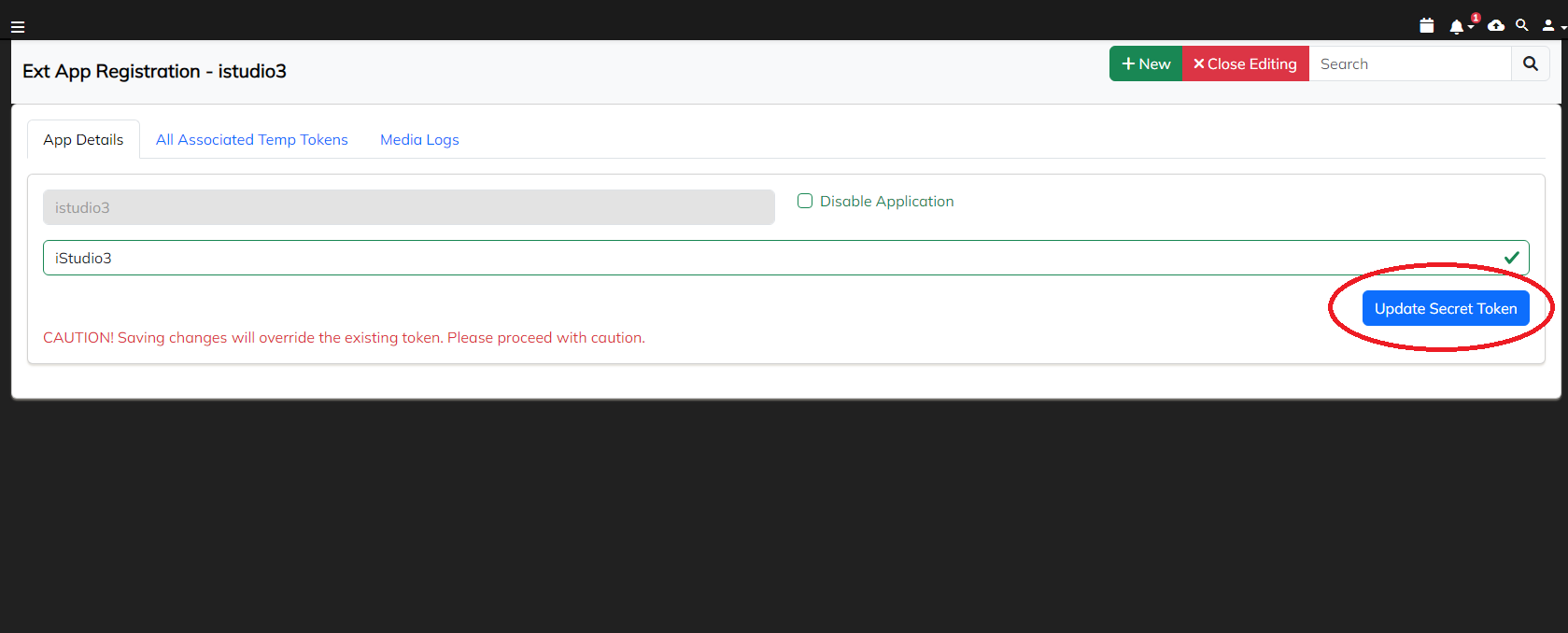Focus the Search input field
The image size is (1568, 633).
pyautogui.click(x=1409, y=64)
